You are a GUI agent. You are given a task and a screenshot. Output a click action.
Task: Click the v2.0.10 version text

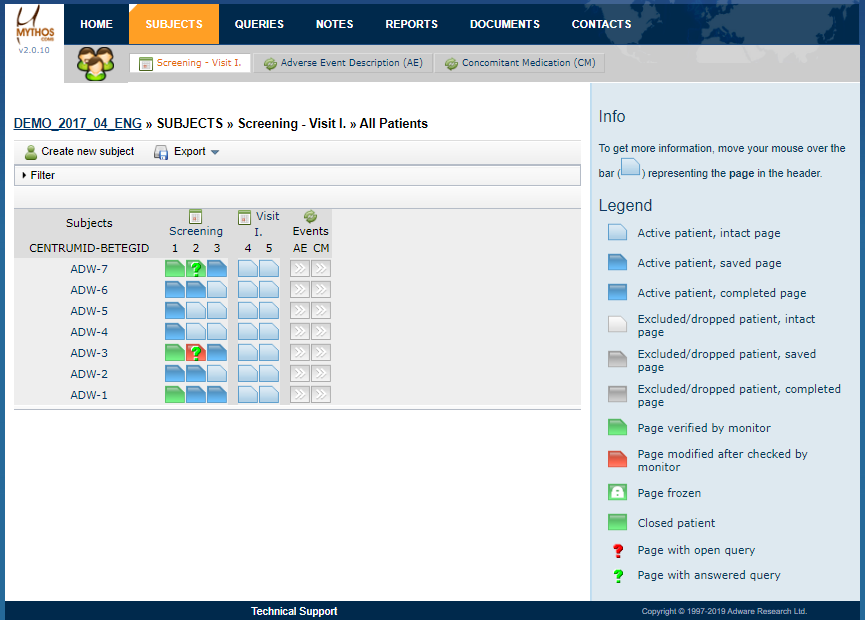point(34,50)
